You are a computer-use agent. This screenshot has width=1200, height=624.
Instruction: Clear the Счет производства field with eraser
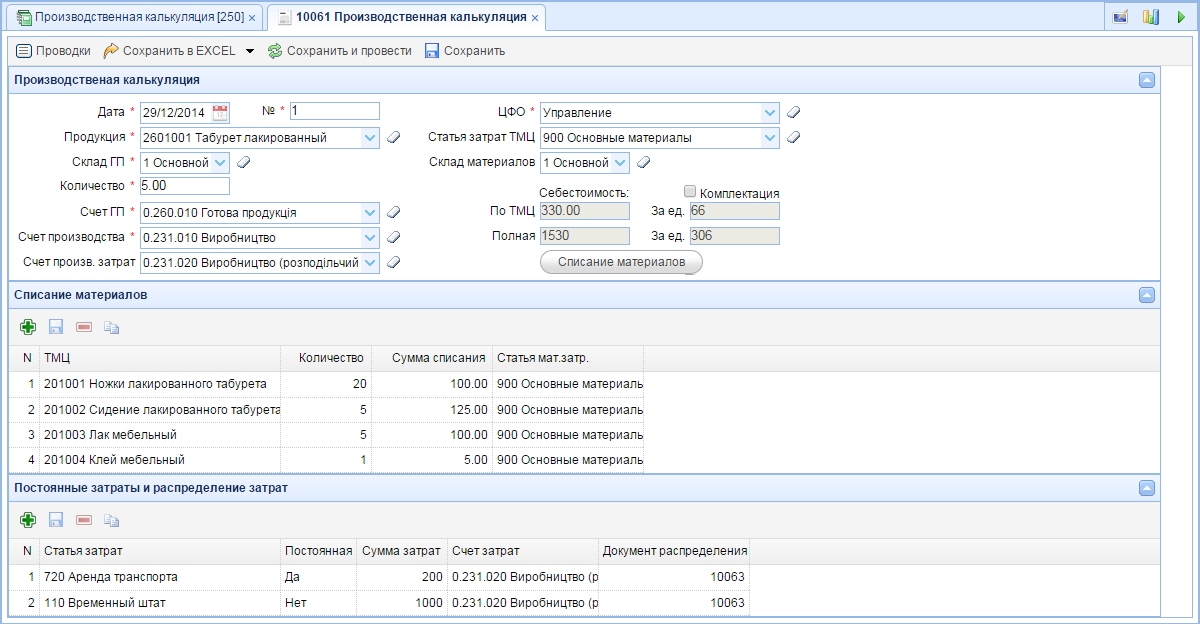pos(394,237)
